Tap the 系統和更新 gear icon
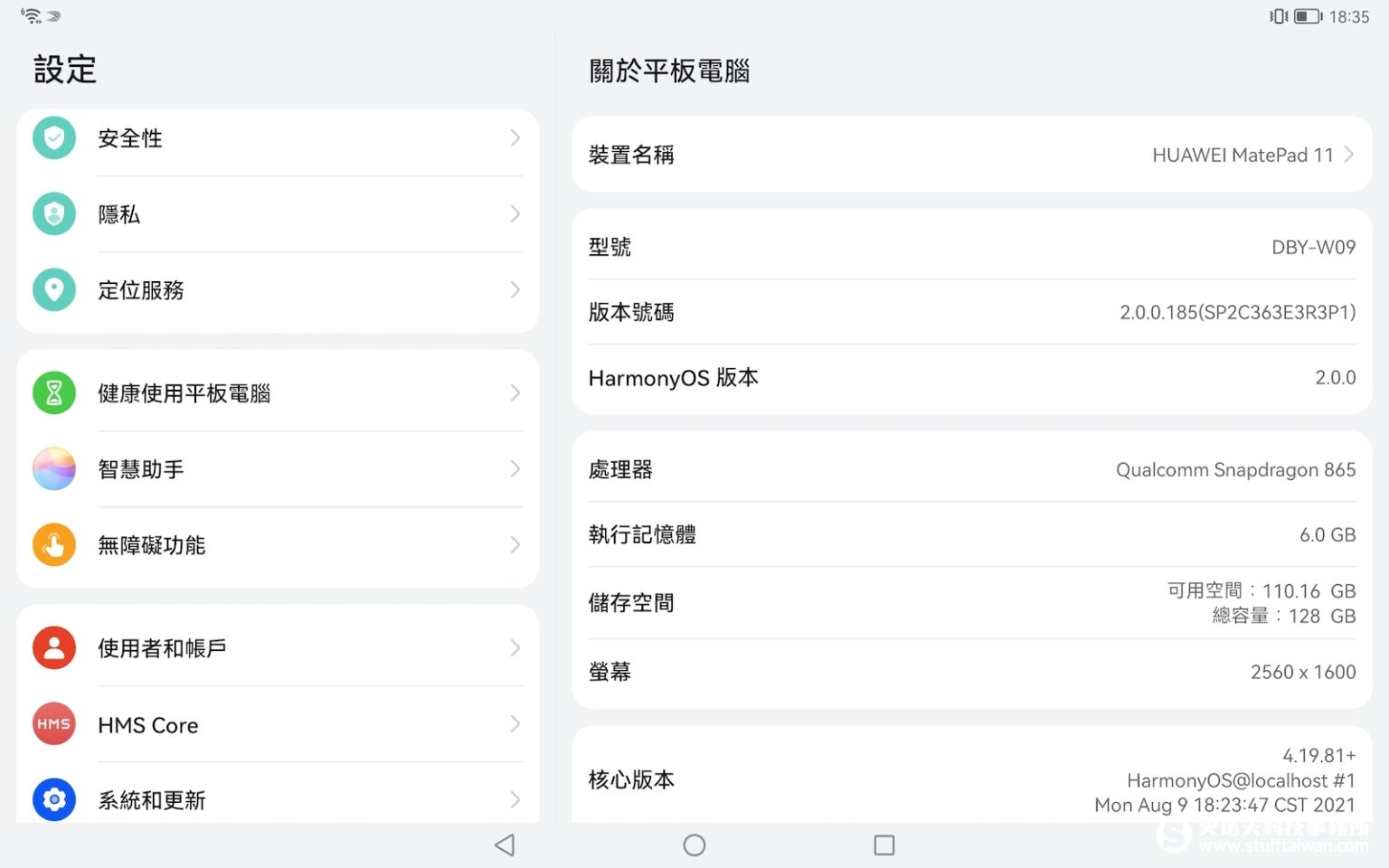 pyautogui.click(x=54, y=800)
